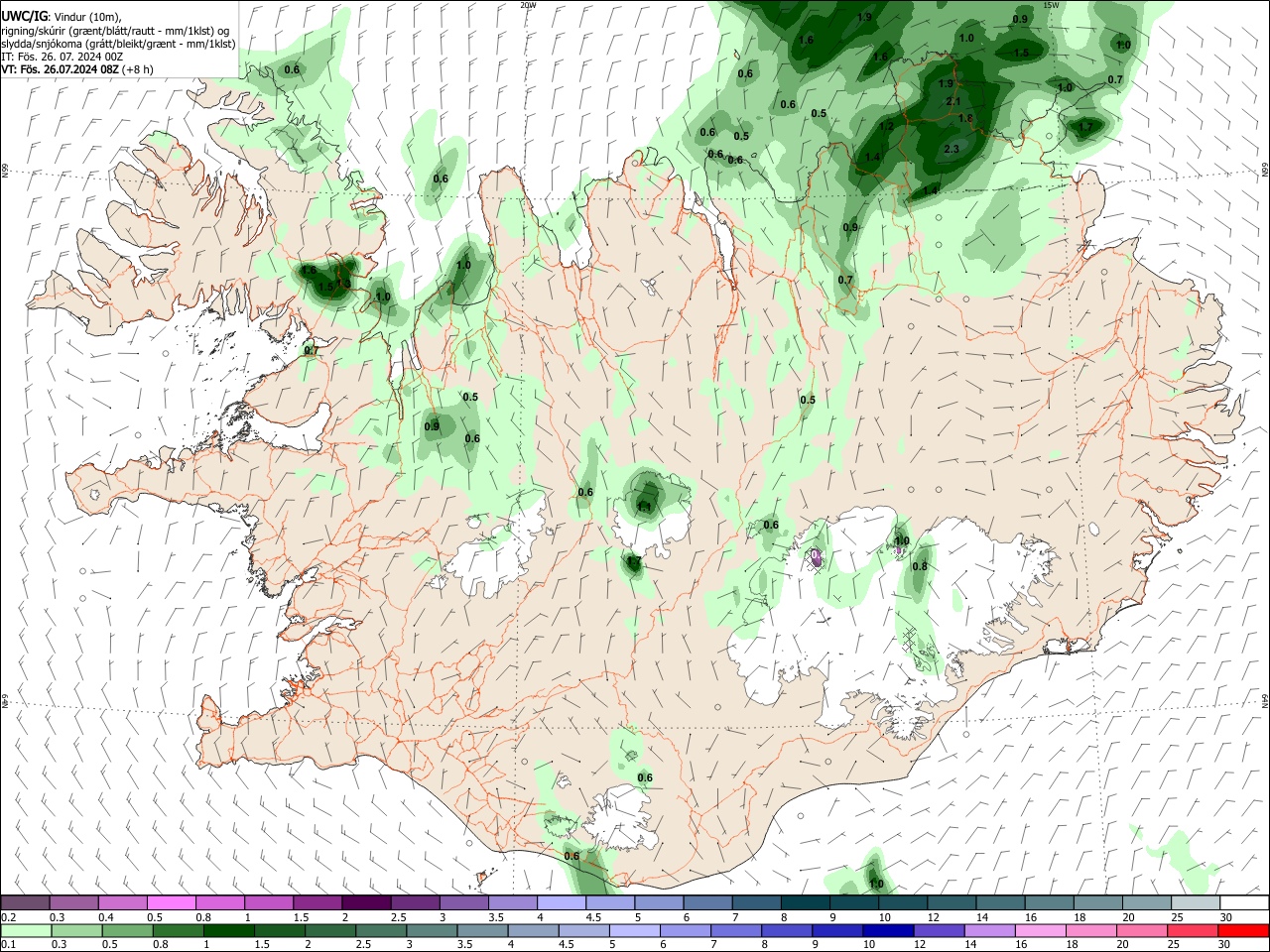Click the 15W longitude label at top
Image resolution: width=1270 pixels, height=952 pixels.
click(x=1052, y=5)
